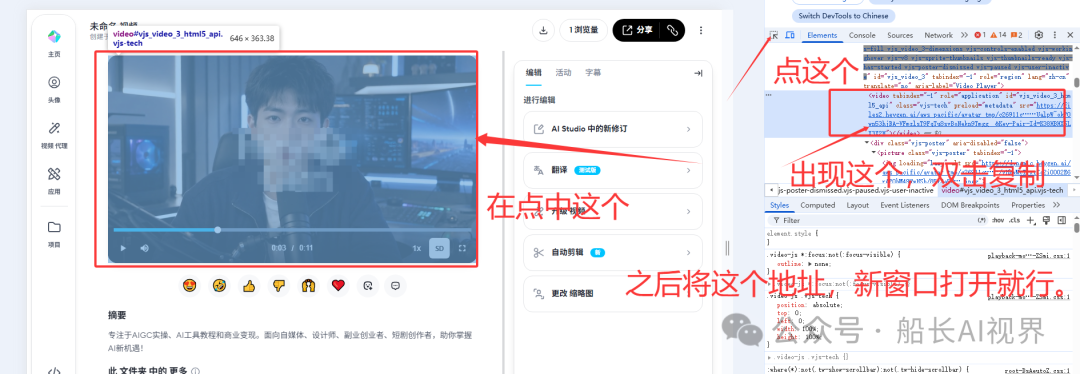Select the Console tab in DevTools
This screenshot has height=374, width=1080.
pos(862,35)
